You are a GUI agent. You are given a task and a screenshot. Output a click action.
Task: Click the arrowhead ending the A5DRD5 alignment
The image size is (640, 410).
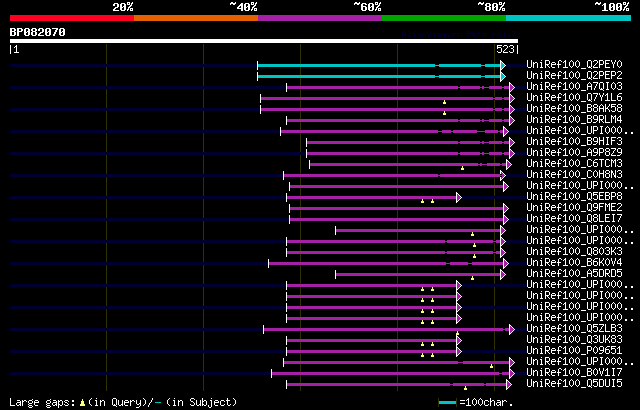503,275
